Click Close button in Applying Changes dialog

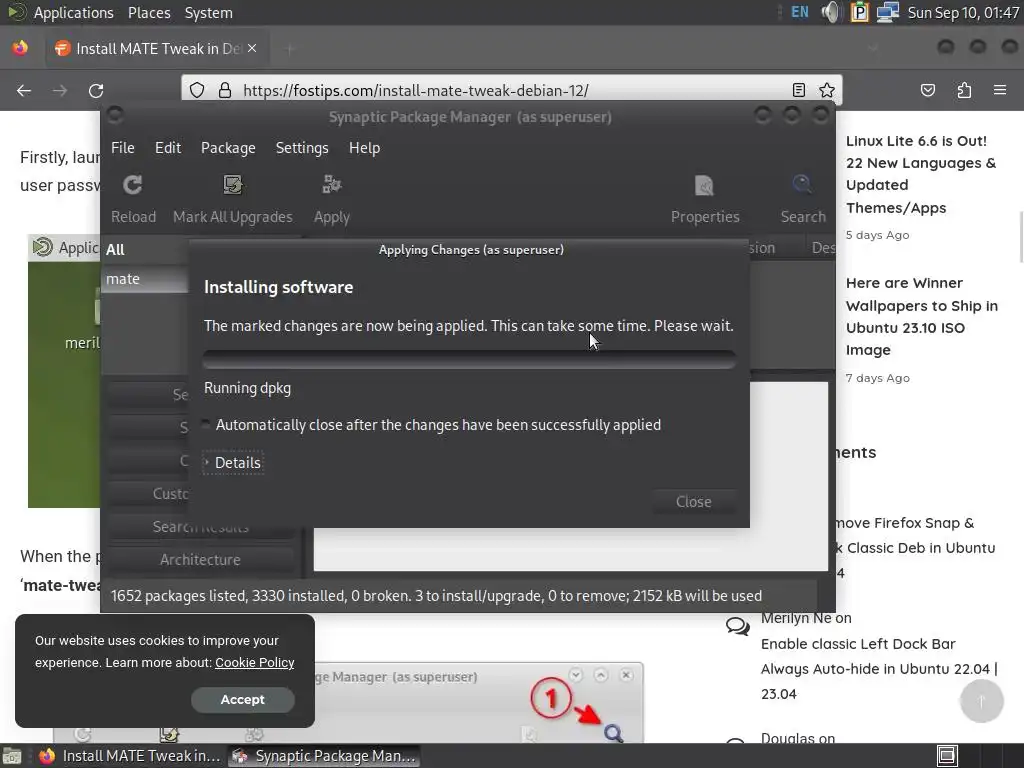[694, 502]
